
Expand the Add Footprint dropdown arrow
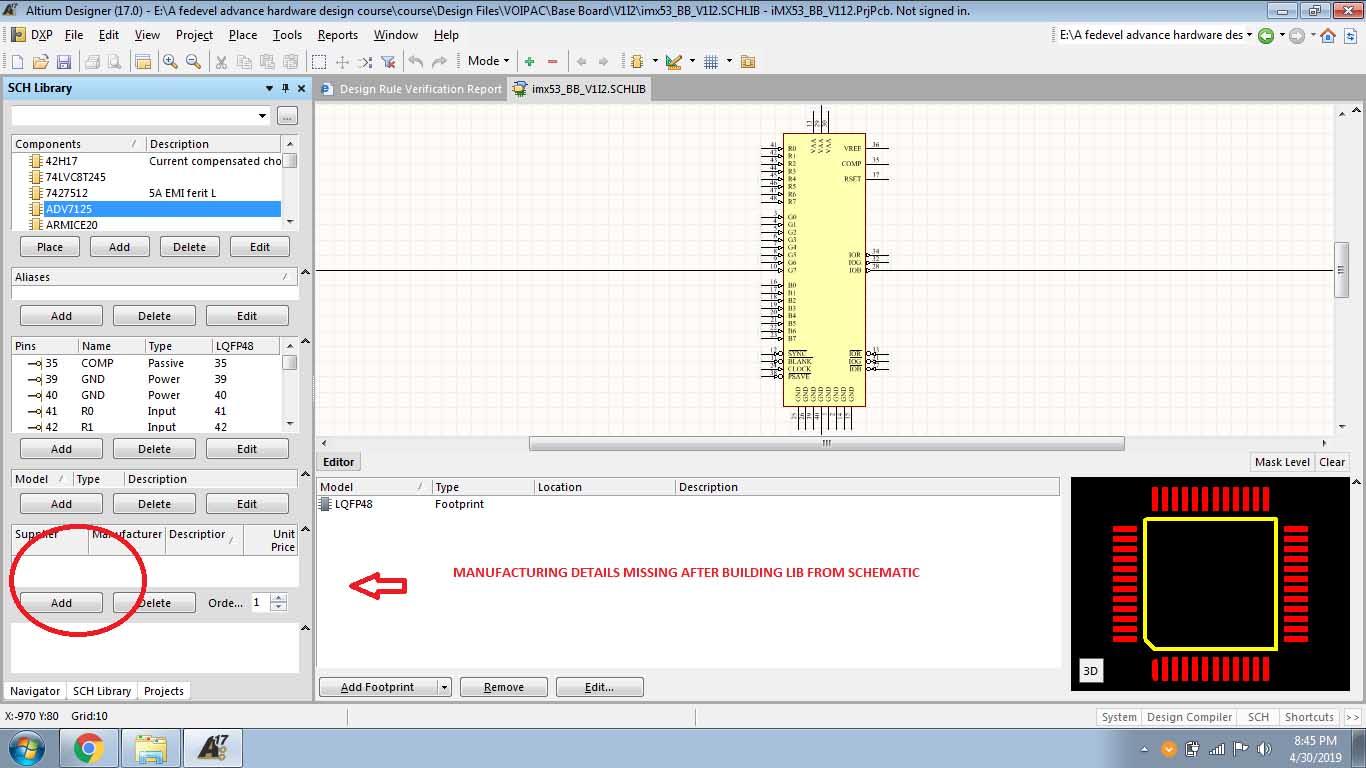point(444,687)
